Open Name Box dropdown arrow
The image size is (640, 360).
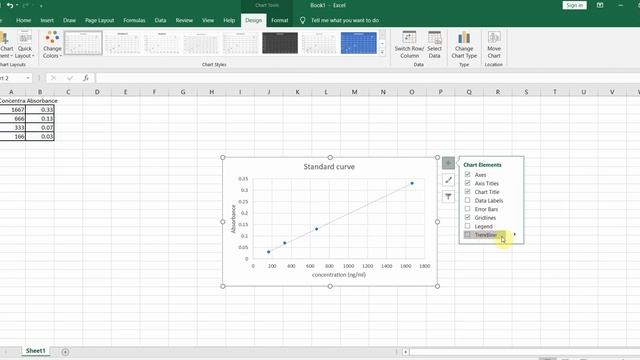click(x=28, y=78)
